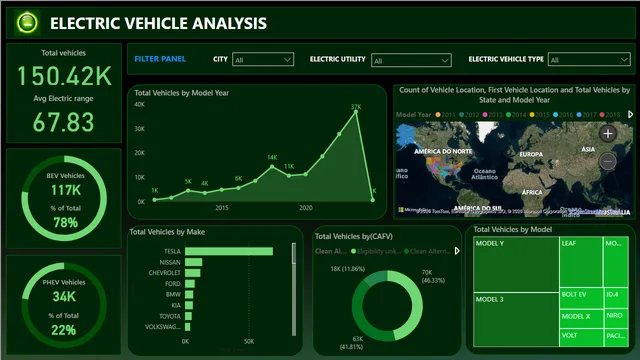
Task: Zoom in on the map
Action: [x=608, y=133]
